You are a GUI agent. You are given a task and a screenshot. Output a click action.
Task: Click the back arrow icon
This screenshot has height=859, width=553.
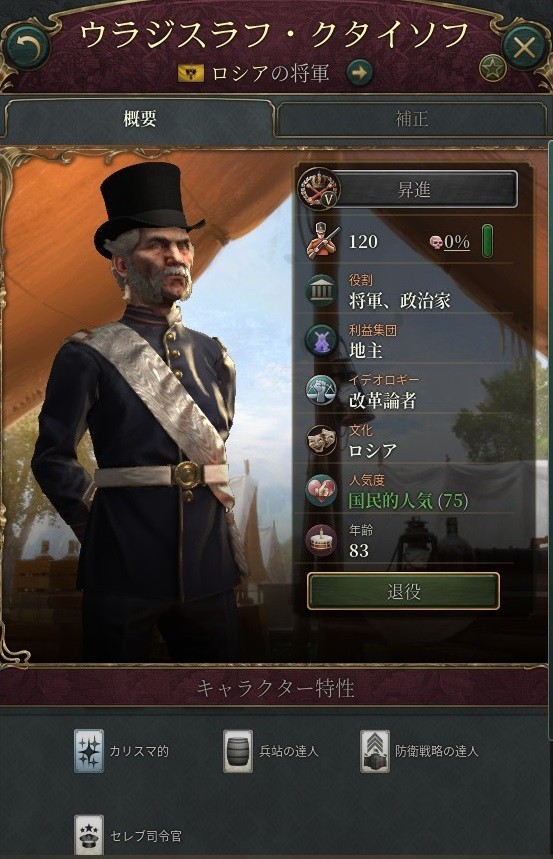(26, 48)
